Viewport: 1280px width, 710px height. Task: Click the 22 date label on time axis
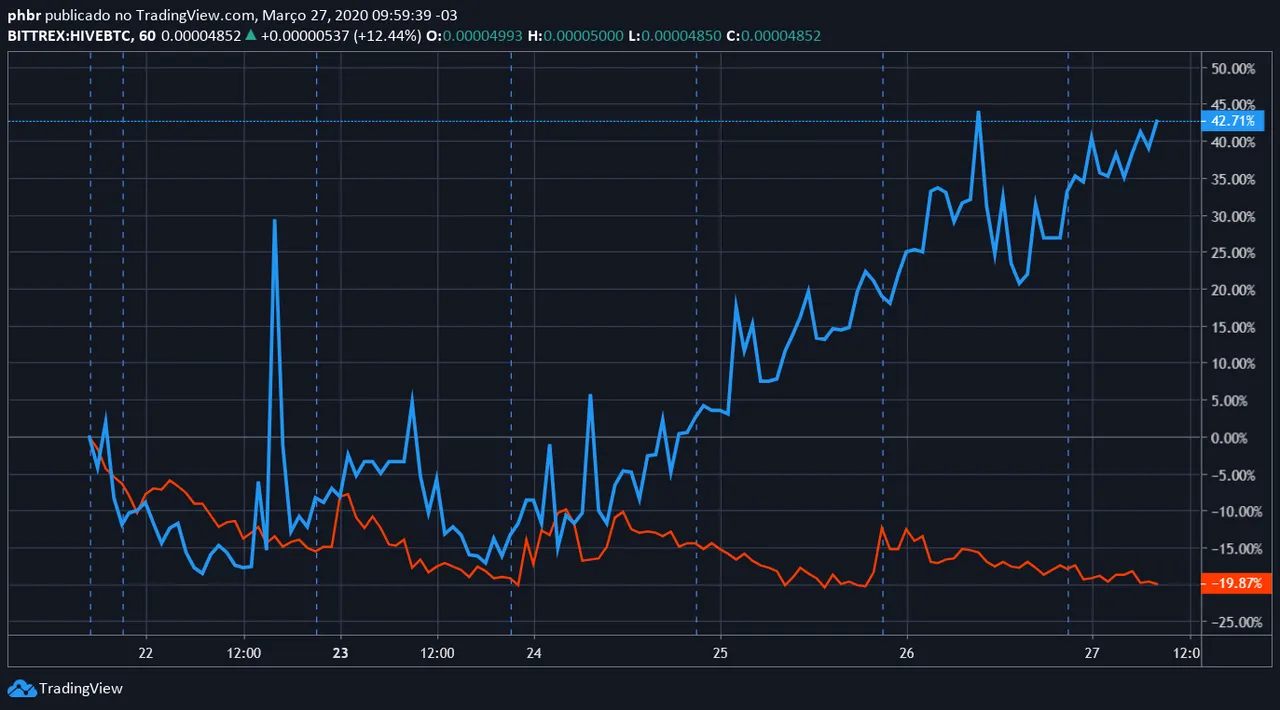(x=146, y=652)
